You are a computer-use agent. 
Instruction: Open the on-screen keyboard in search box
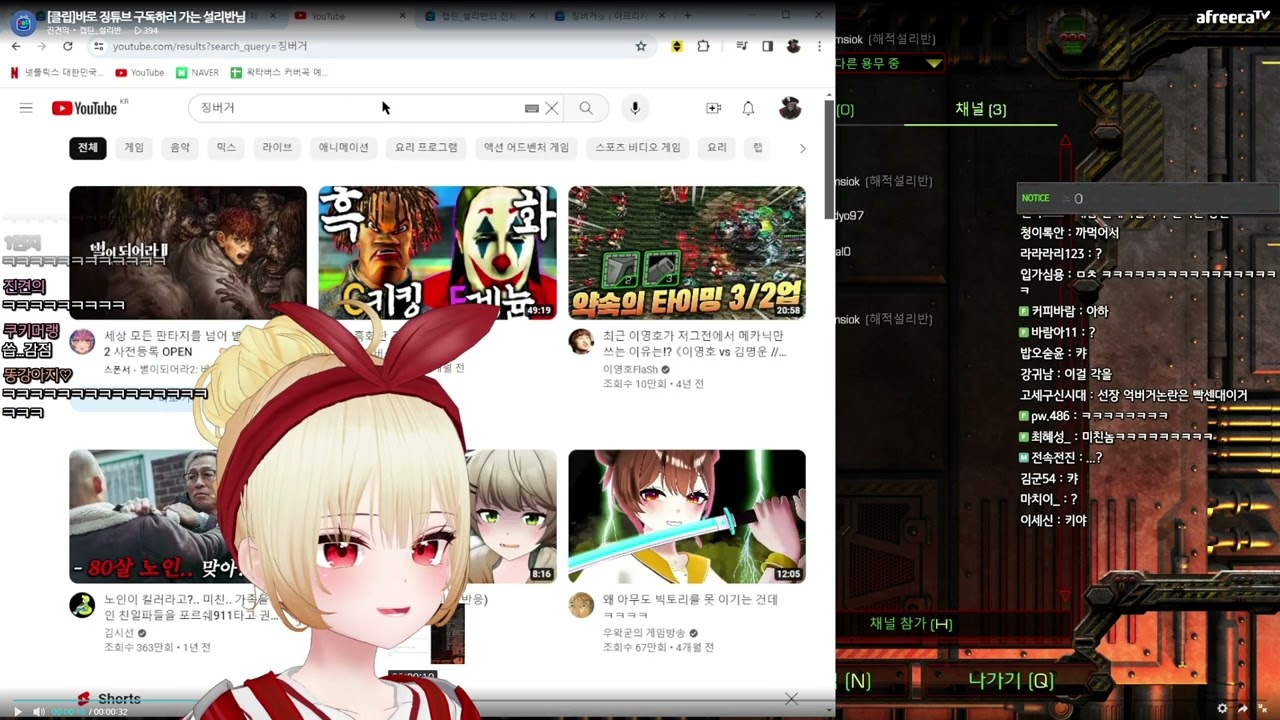click(x=532, y=108)
